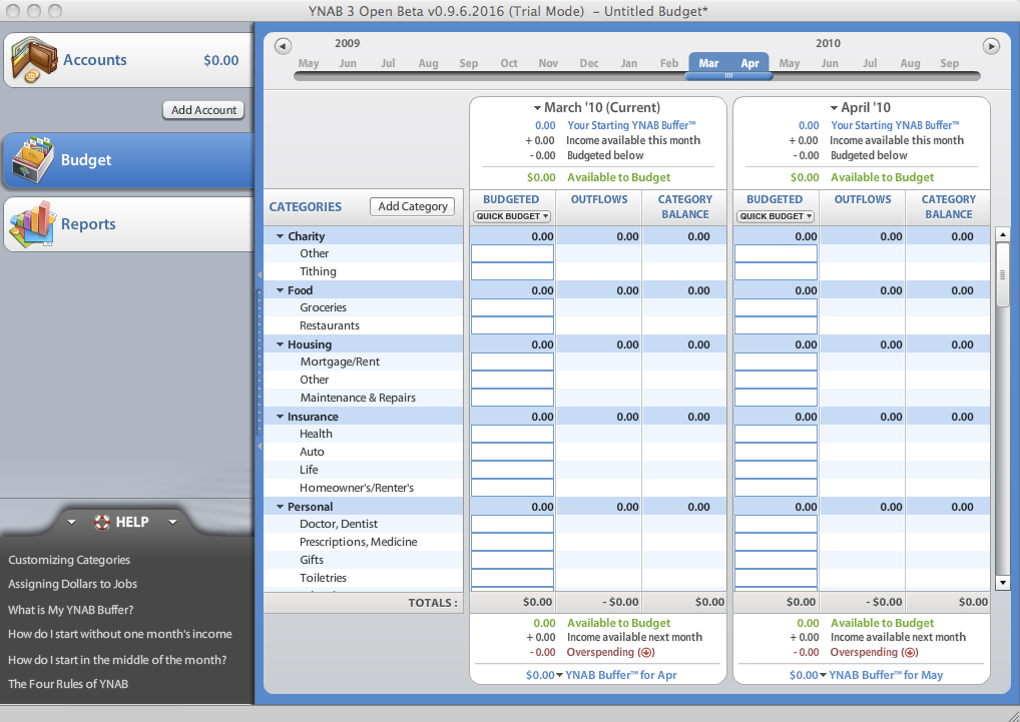Click the March Overspending red arrow icon
Viewport: 1020px width, 722px height.
coord(647,652)
